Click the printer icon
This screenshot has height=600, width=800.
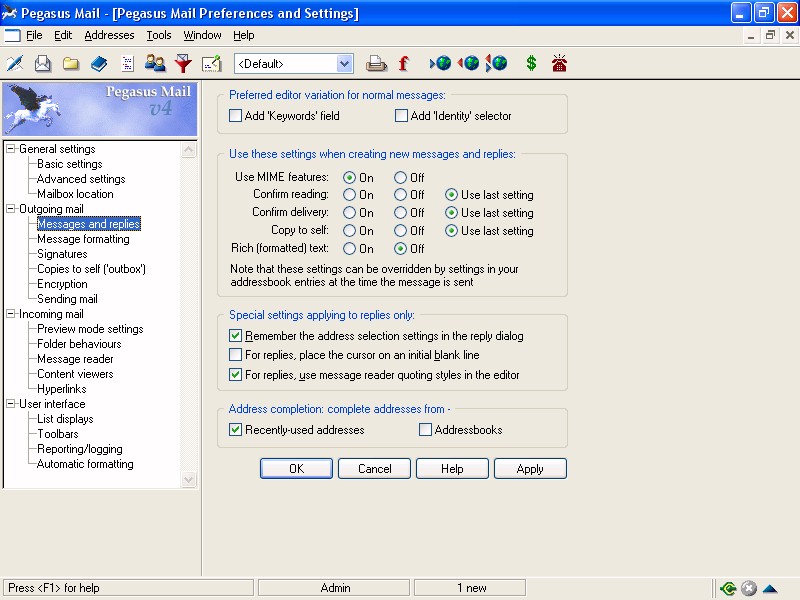[377, 64]
